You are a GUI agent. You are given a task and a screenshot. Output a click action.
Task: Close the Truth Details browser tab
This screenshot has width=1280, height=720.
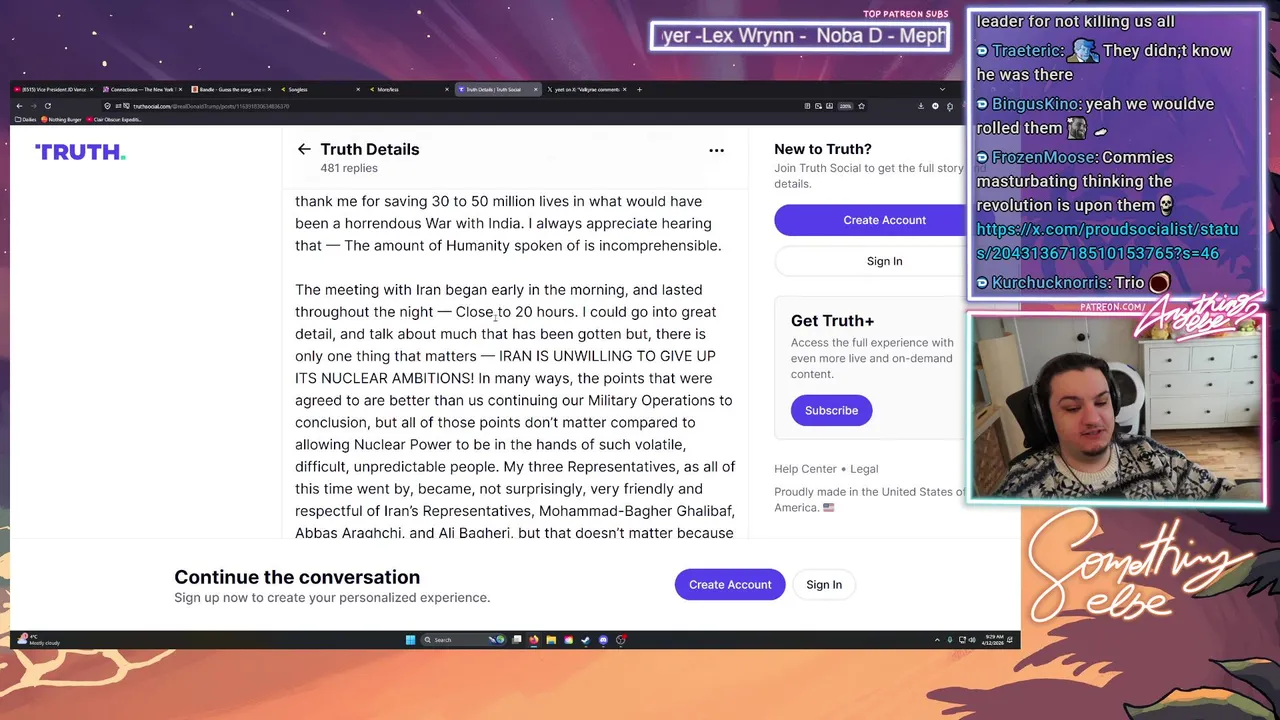coord(535,89)
